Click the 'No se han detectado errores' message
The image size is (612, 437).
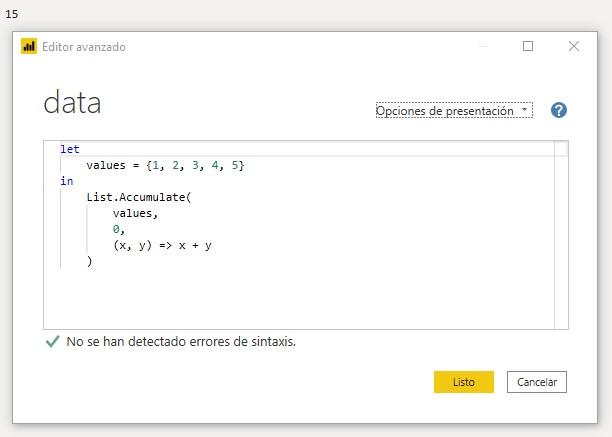(181, 341)
